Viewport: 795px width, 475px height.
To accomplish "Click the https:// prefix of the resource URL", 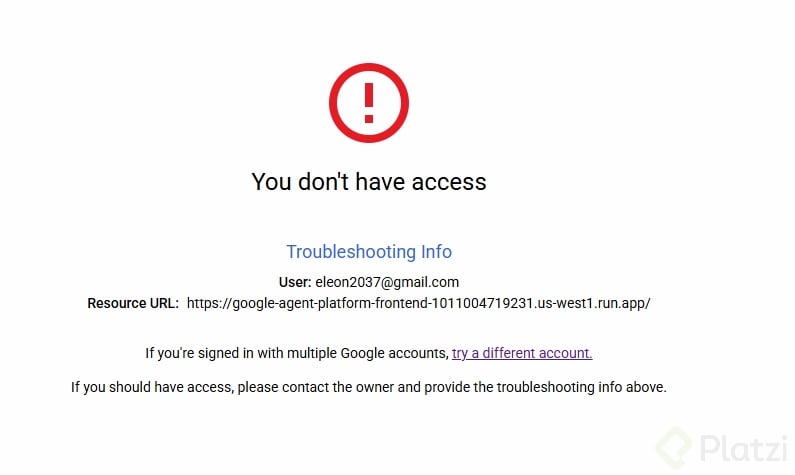I will [x=209, y=303].
